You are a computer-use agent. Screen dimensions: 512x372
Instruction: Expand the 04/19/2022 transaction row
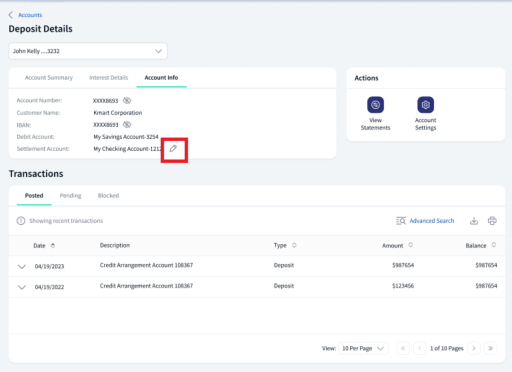[22, 287]
